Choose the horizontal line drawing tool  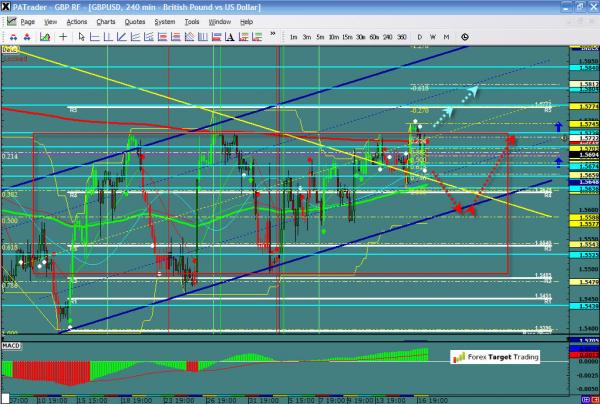coord(95,37)
